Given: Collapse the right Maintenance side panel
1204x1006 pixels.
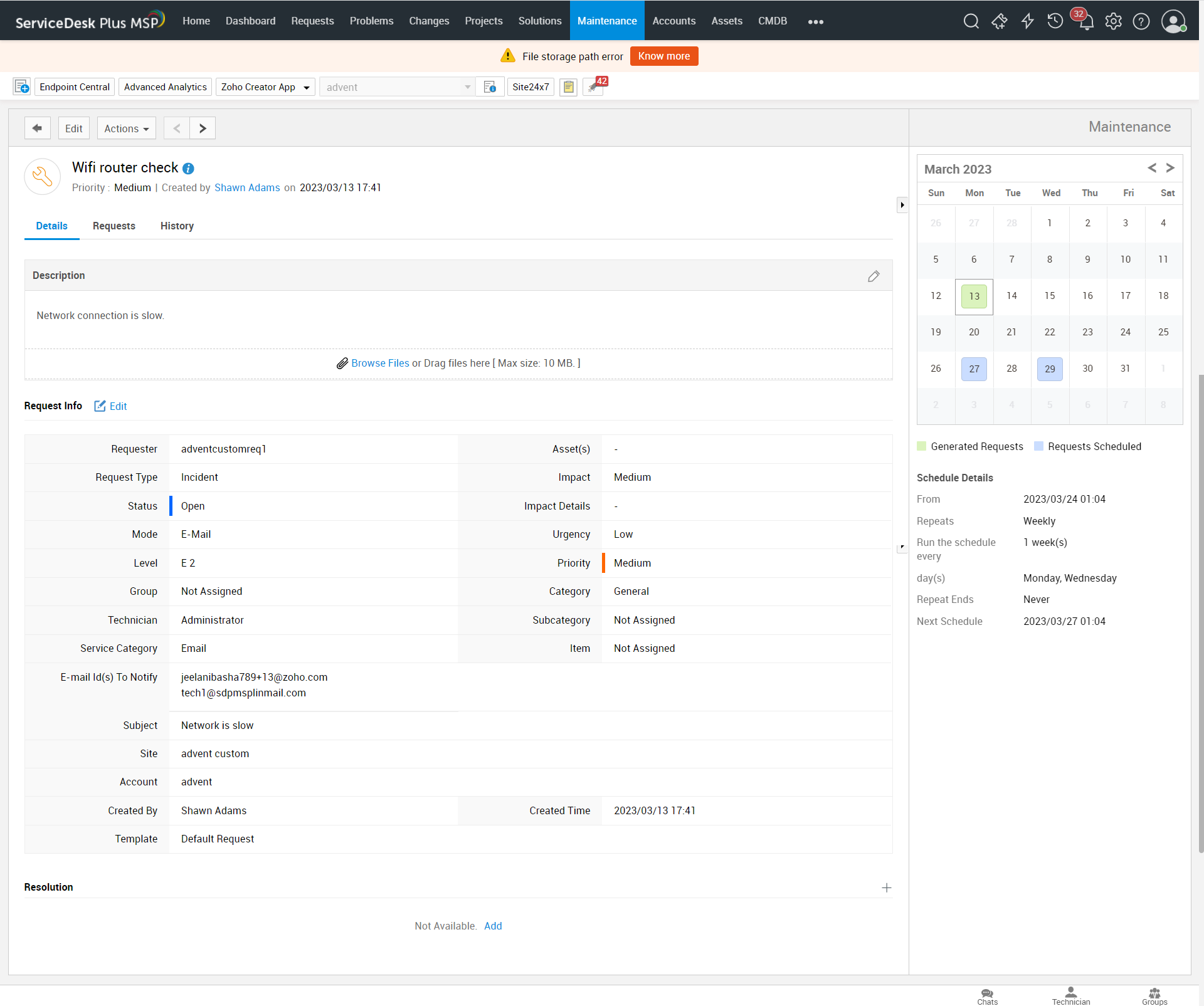Looking at the screenshot, I should point(902,205).
